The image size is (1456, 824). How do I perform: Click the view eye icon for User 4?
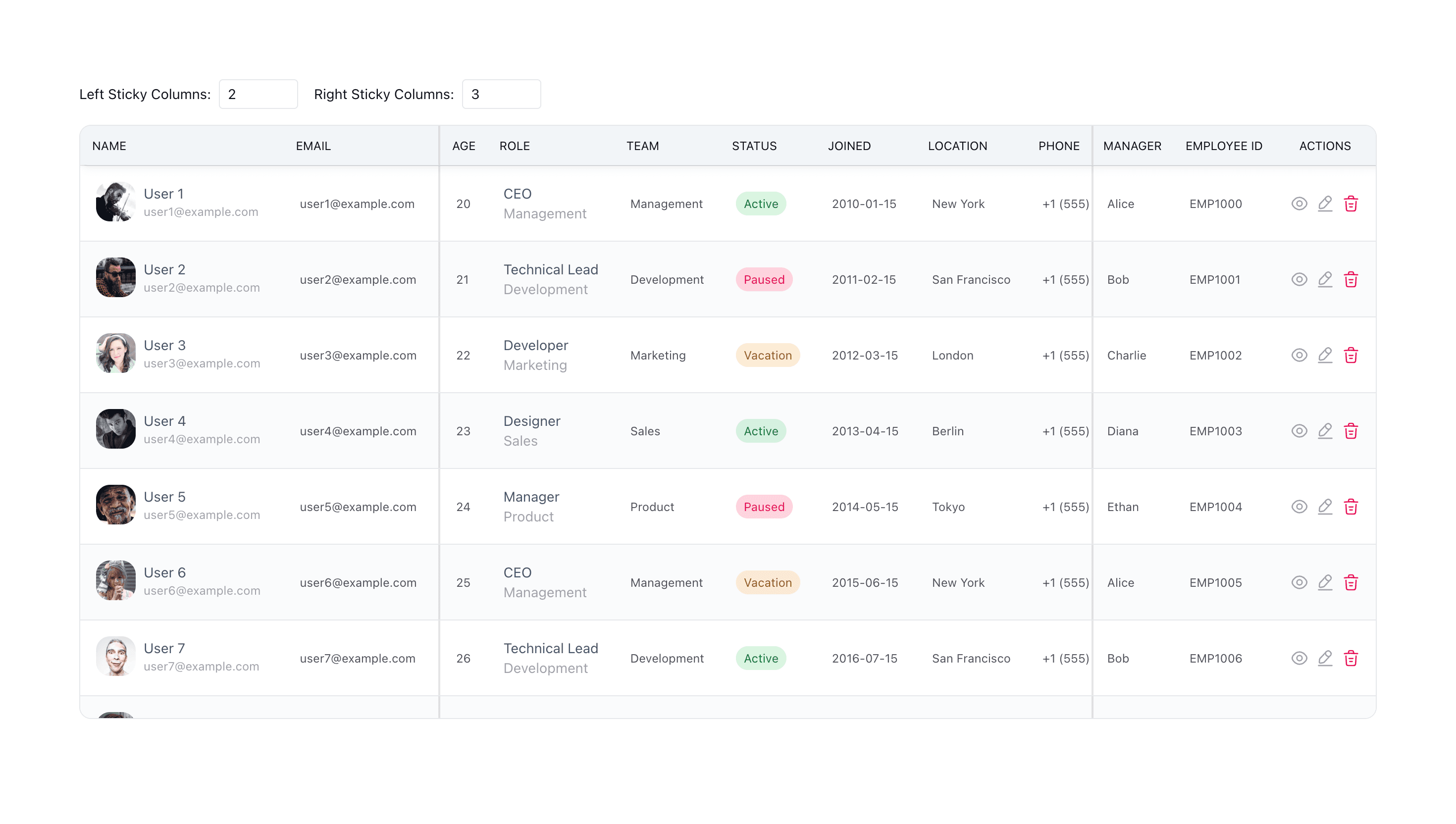1299,431
